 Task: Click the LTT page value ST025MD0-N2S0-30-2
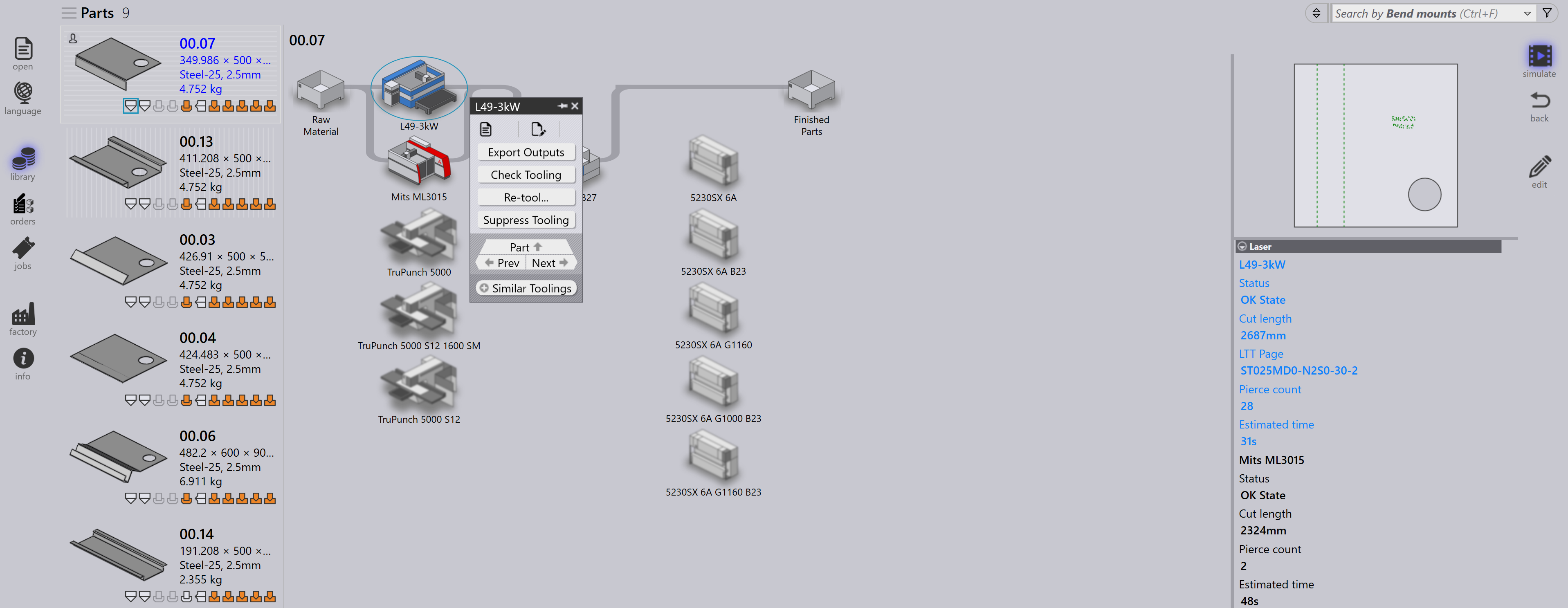point(1299,370)
